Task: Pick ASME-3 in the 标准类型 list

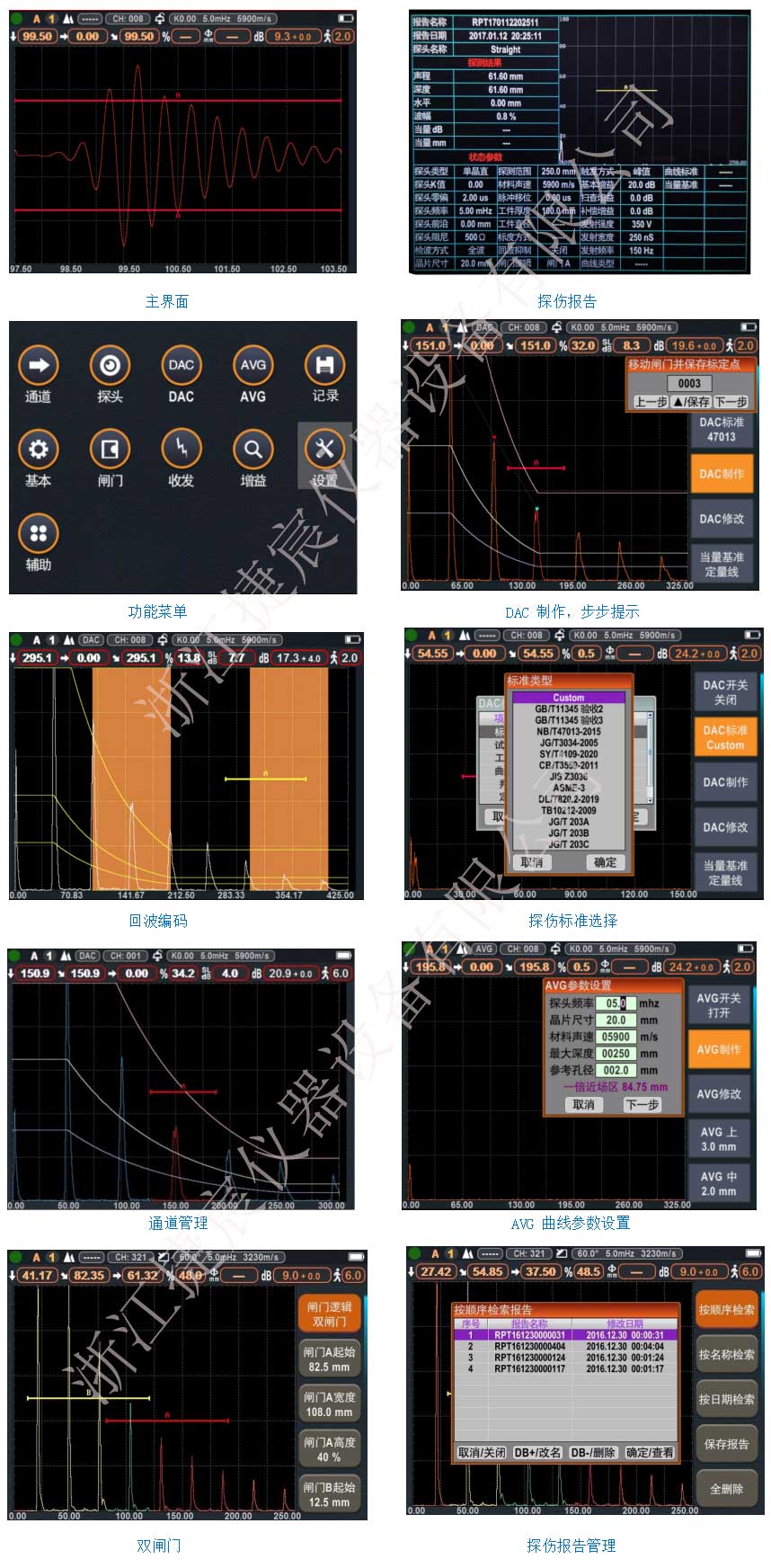Action: (568, 788)
